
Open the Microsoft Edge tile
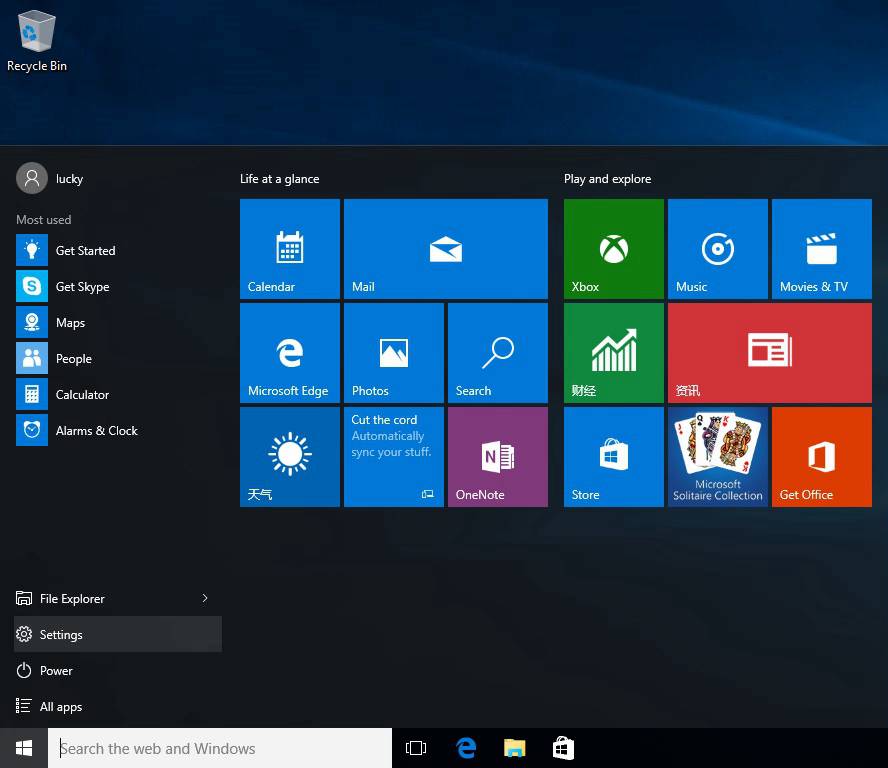[290, 352]
